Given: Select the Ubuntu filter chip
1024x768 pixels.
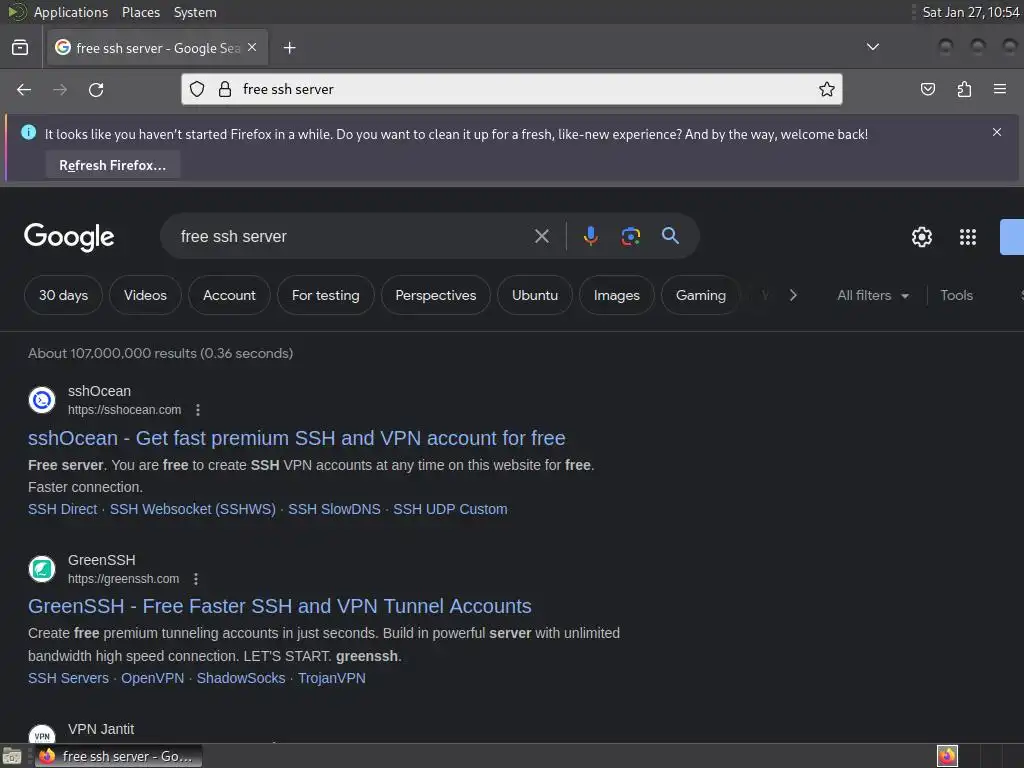Looking at the screenshot, I should [535, 295].
